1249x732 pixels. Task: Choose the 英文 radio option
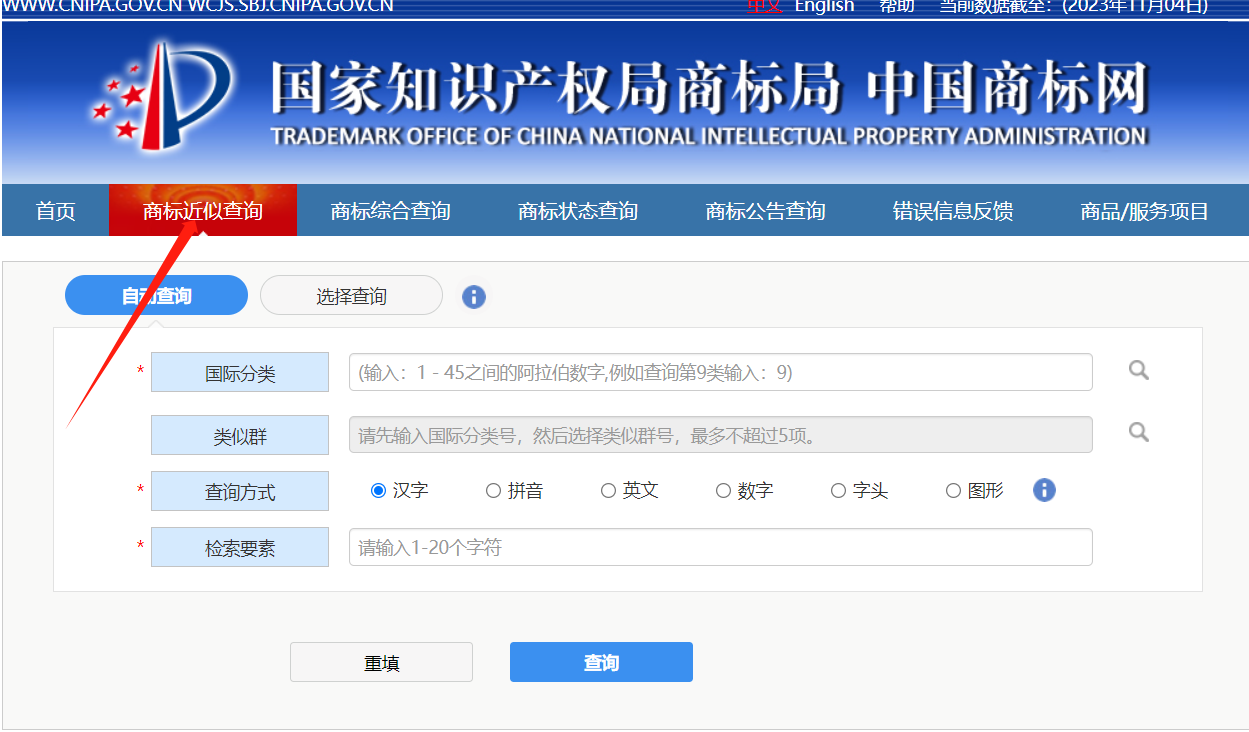tap(608, 491)
